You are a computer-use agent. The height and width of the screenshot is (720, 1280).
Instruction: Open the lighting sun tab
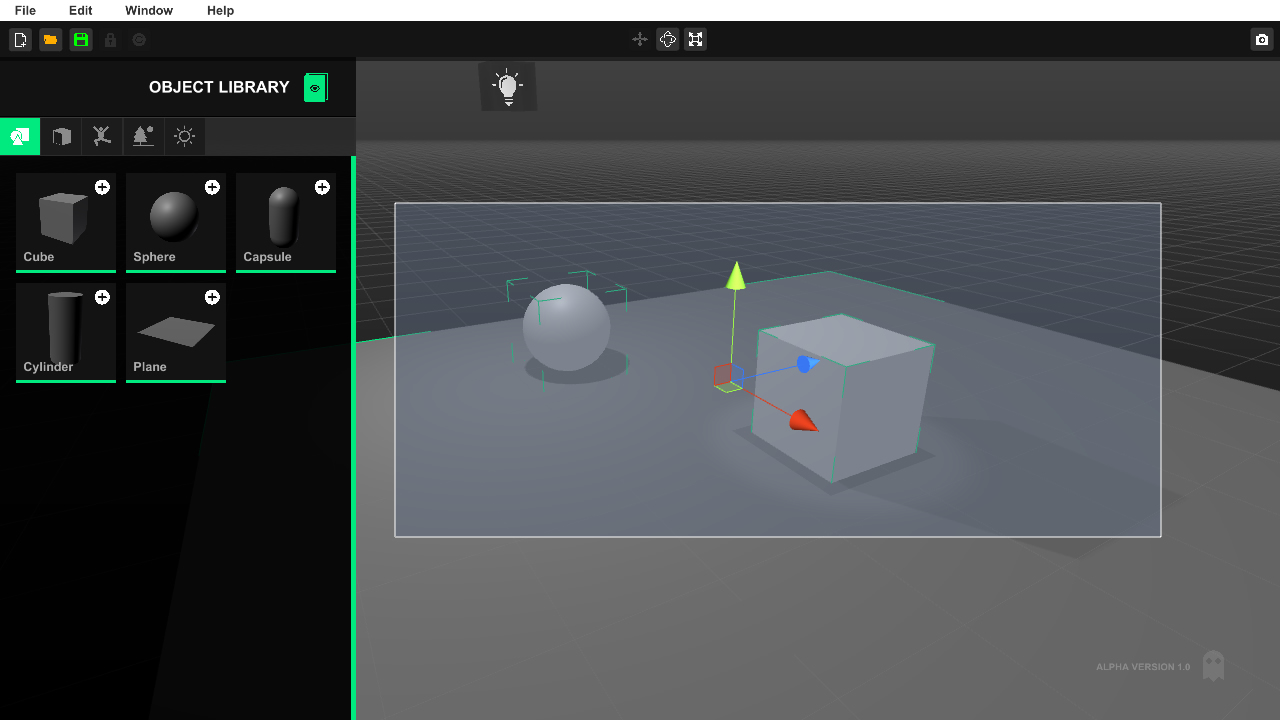(x=184, y=136)
